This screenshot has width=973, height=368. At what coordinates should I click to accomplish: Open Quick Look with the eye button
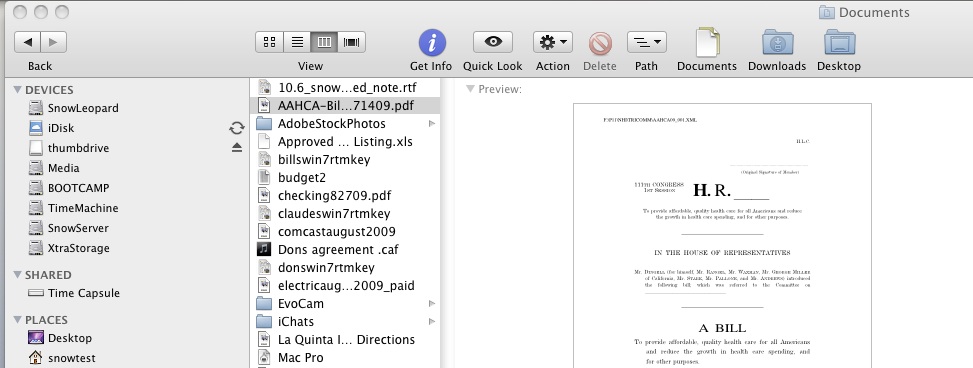[x=493, y=42]
